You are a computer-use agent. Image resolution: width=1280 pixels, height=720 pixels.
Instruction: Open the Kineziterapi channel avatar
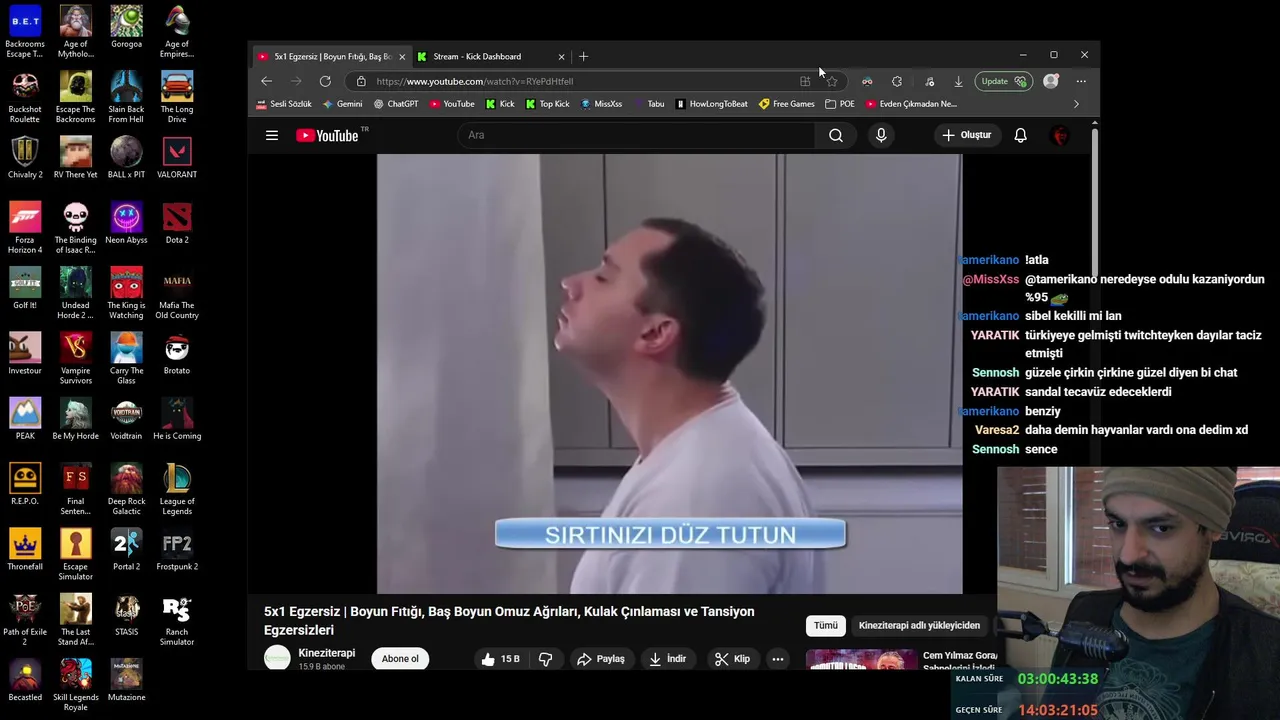277,658
